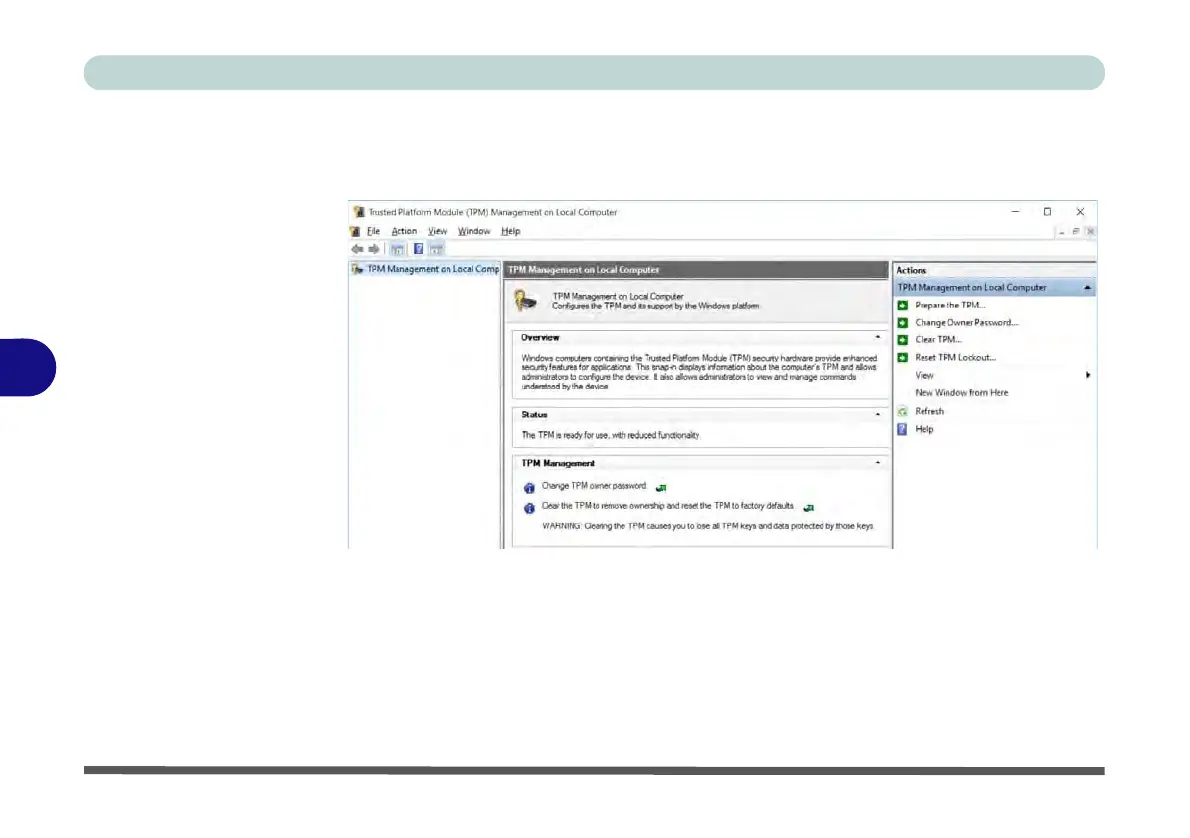Click the Refresh icon in Actions pane
This screenshot has width=1190, height=838.
[902, 411]
